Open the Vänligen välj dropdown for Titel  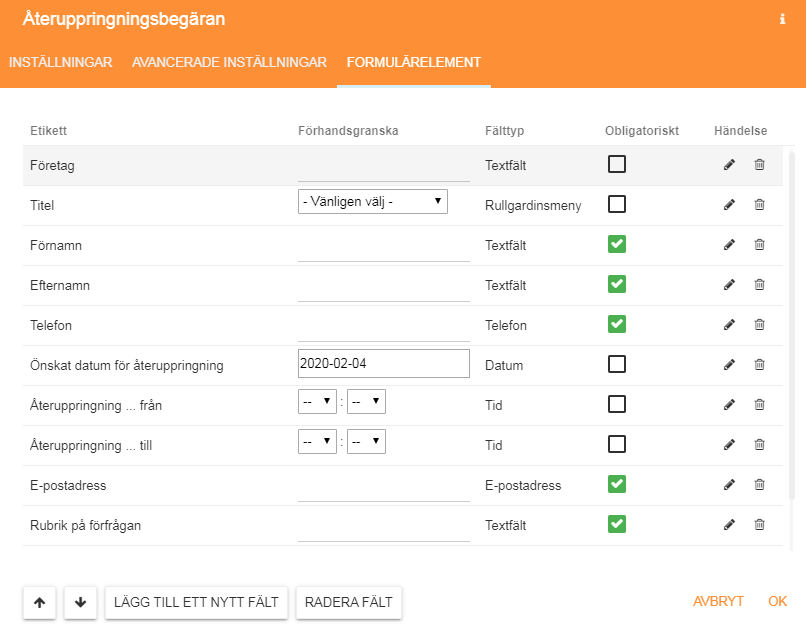[373, 201]
